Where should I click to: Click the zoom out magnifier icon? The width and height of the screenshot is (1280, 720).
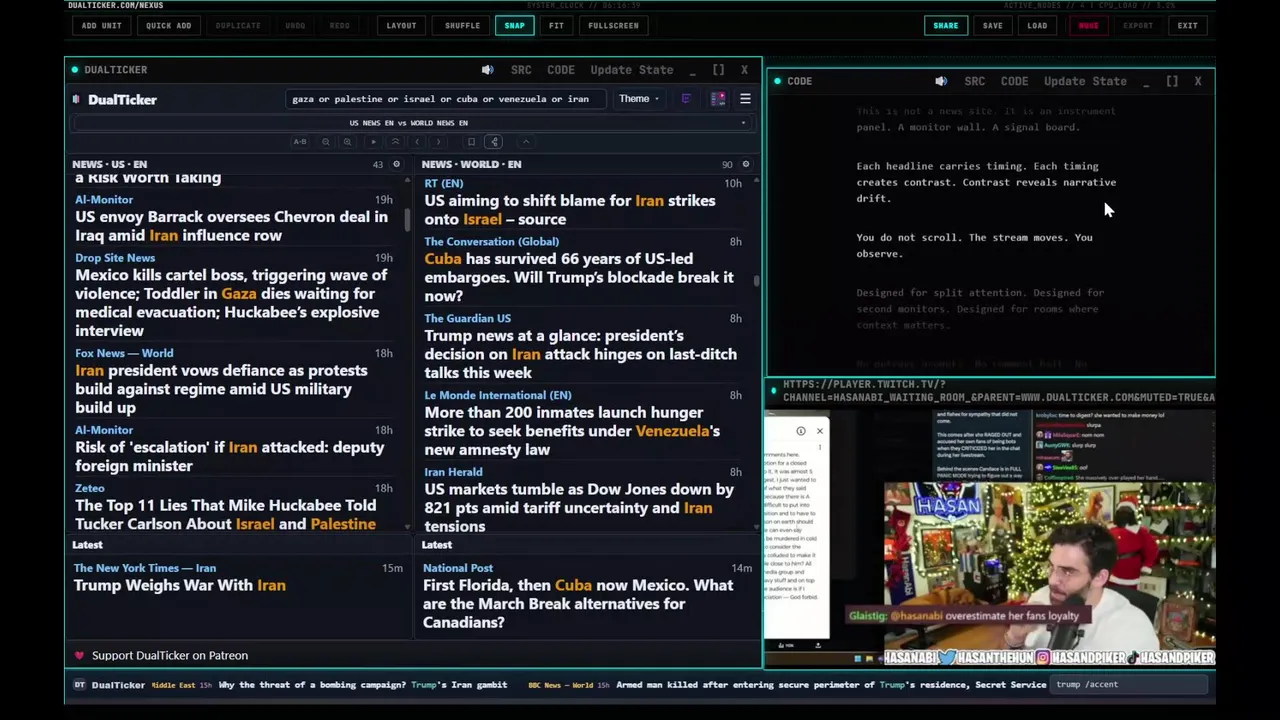[x=325, y=142]
